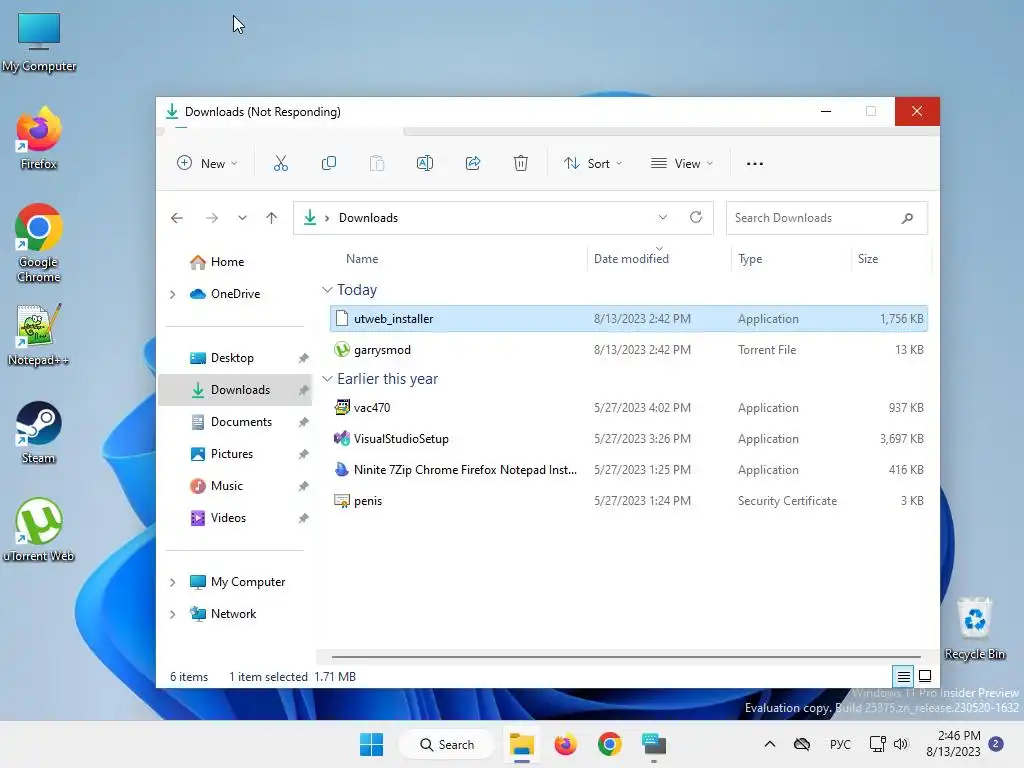This screenshot has height=768, width=1024.
Task: Select the garrysmod torrent file
Action: [629, 350]
